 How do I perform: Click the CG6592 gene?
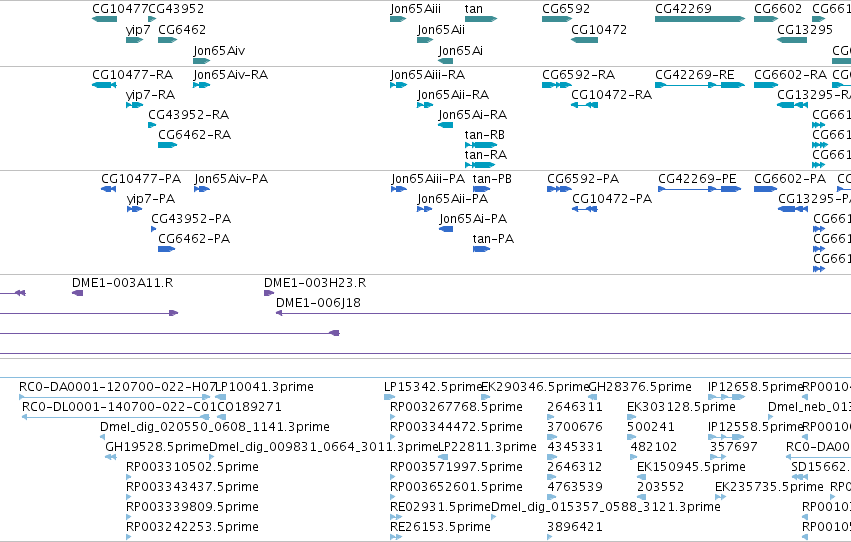click(557, 19)
